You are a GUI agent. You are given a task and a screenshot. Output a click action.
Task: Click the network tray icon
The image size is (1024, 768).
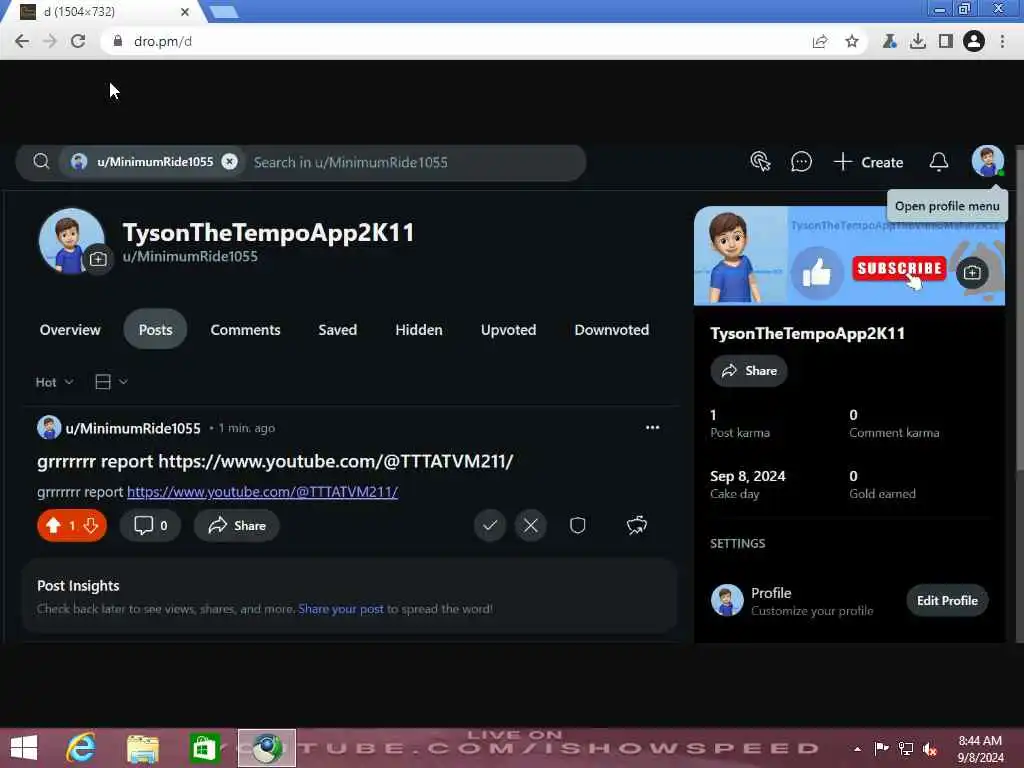906,748
